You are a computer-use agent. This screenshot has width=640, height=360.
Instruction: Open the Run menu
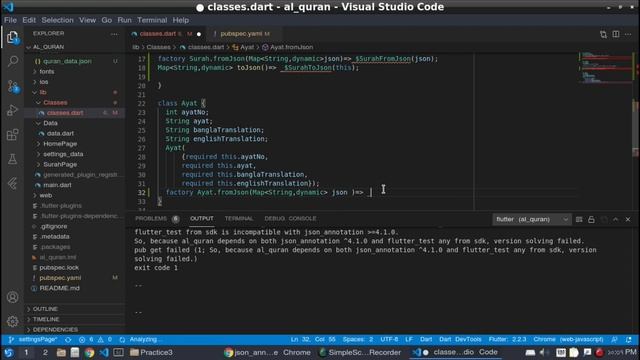click(x=124, y=20)
